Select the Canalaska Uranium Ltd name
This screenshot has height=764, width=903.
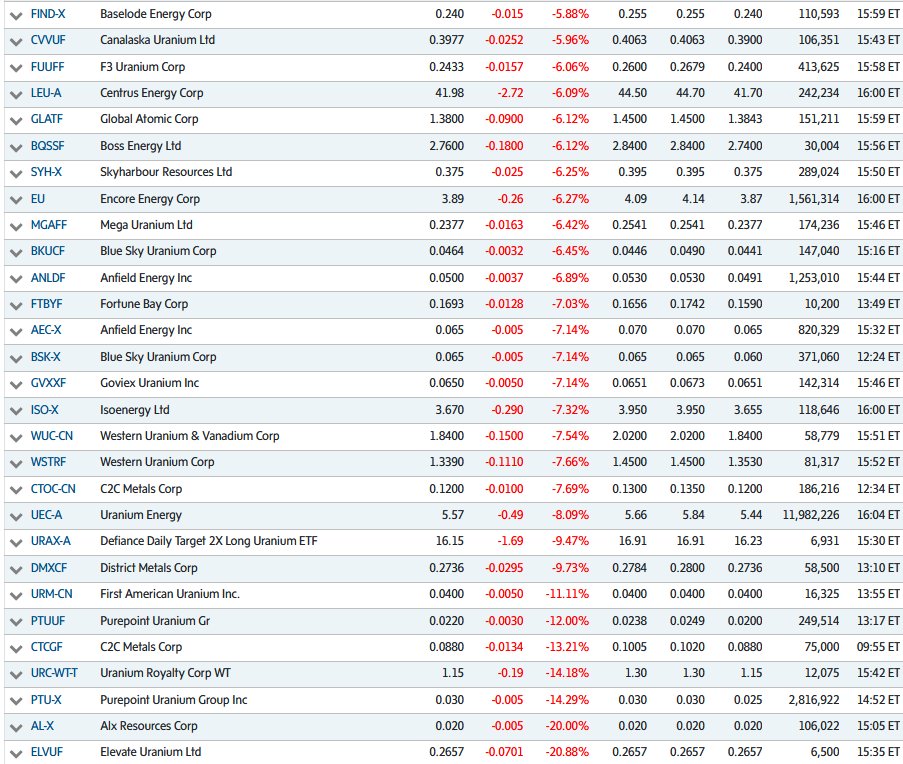157,40
